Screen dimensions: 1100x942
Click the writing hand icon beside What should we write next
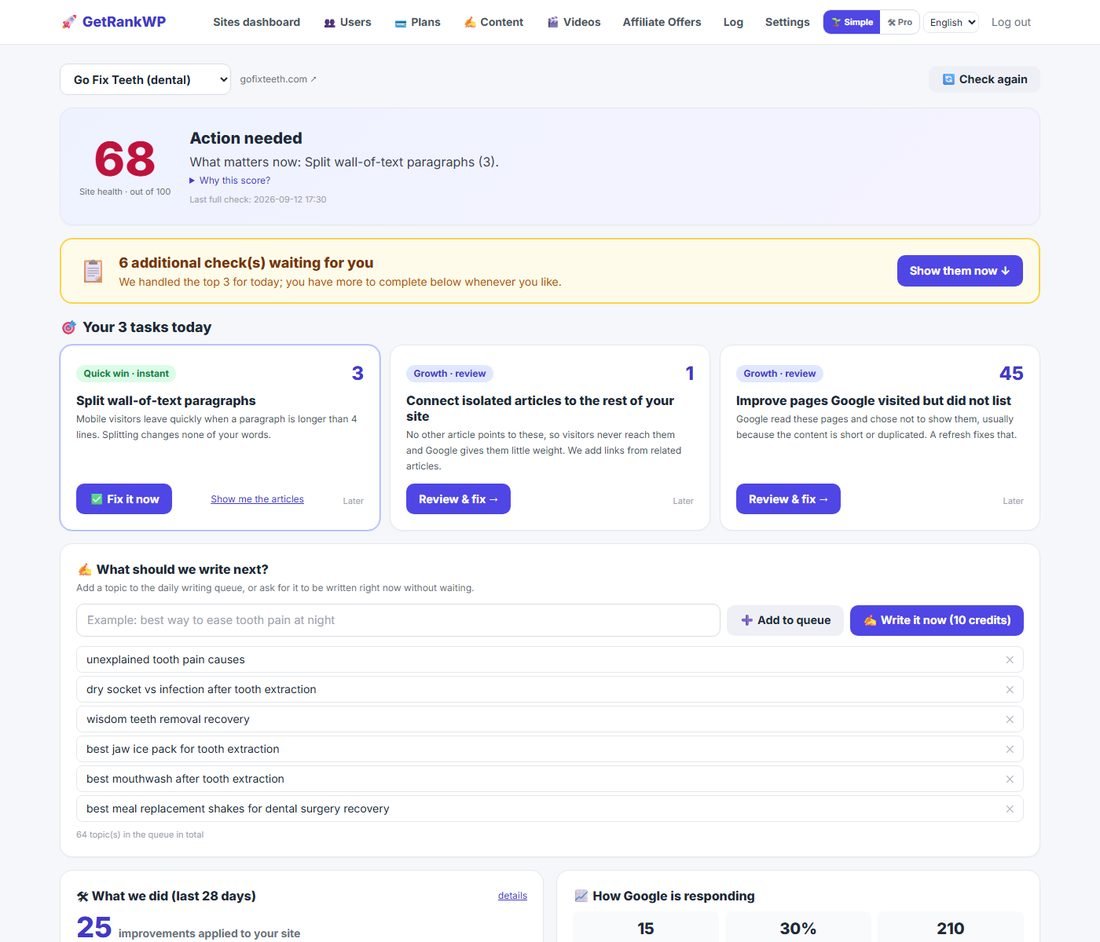84,569
